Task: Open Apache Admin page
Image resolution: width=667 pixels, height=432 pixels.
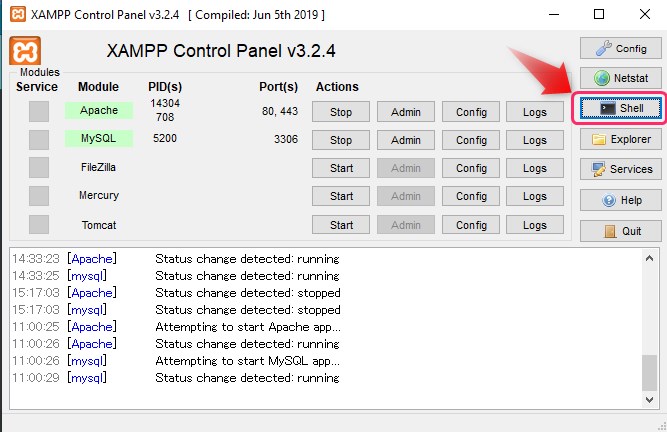Action: (406, 112)
